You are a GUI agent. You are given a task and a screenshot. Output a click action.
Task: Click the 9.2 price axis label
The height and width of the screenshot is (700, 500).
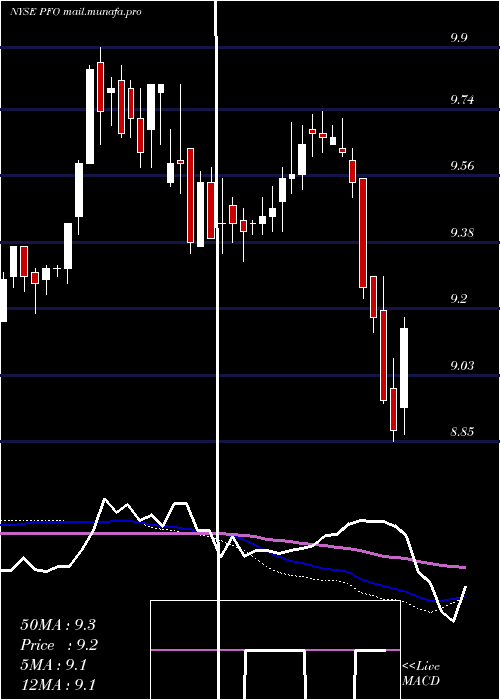tap(458, 299)
